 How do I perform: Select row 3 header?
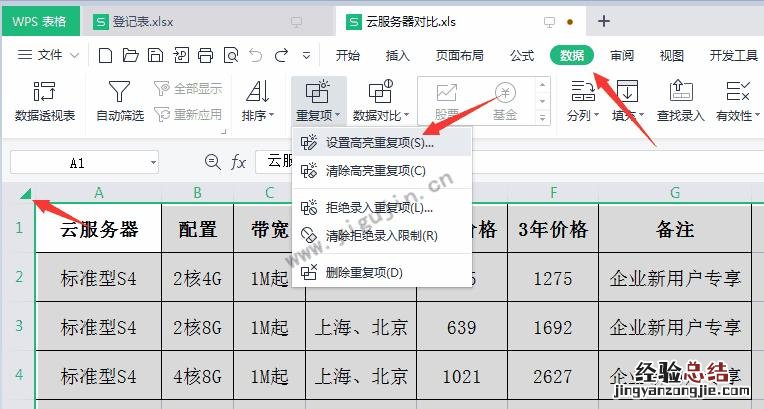point(19,326)
